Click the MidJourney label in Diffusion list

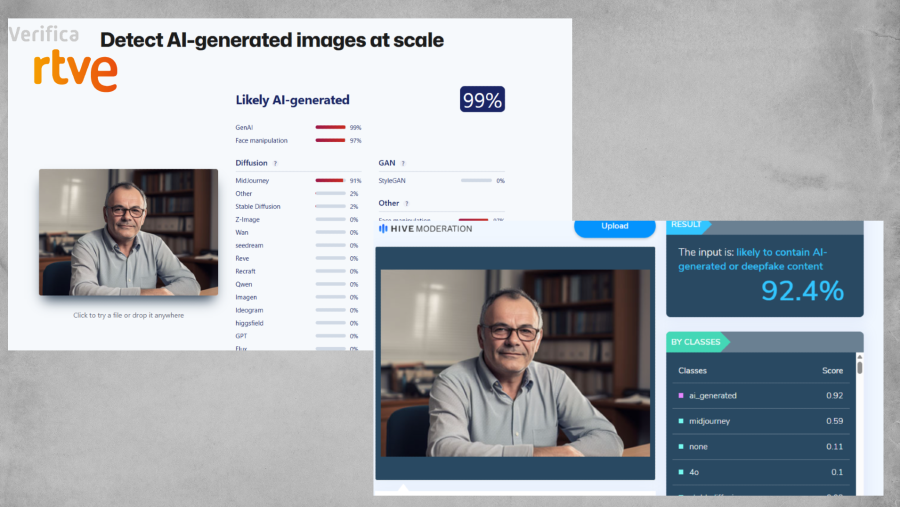point(252,181)
